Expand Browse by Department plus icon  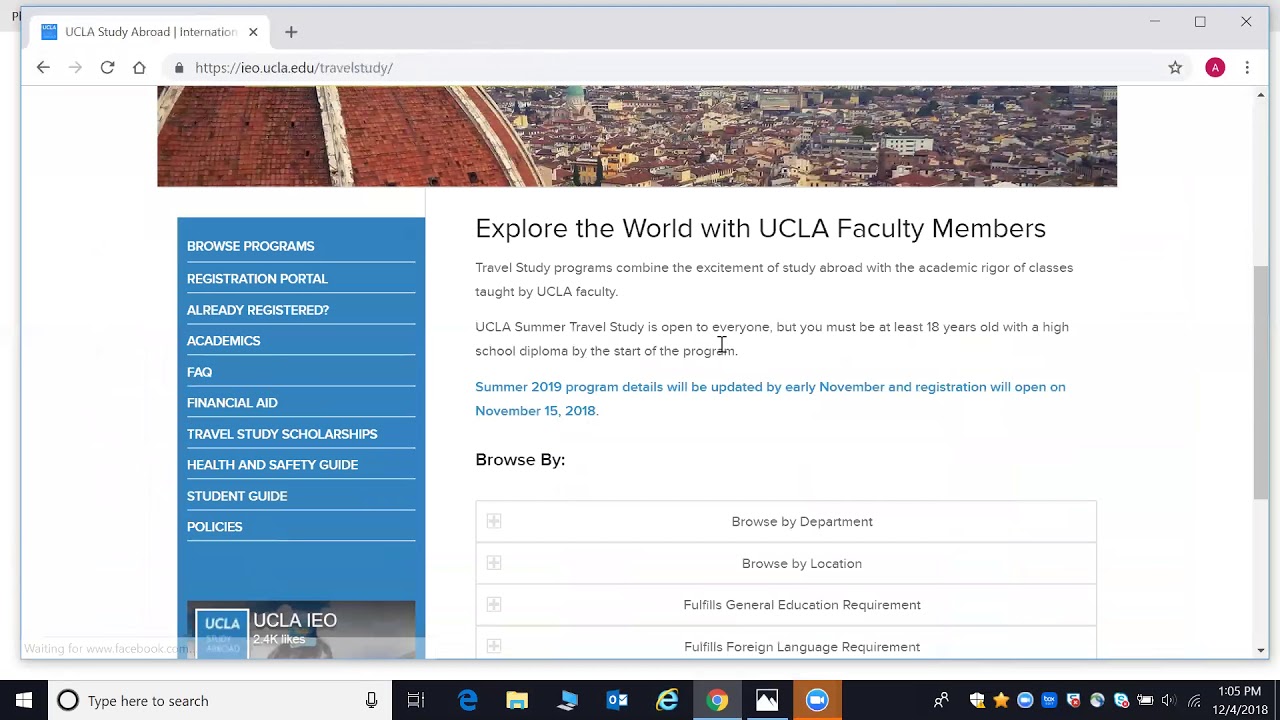494,521
